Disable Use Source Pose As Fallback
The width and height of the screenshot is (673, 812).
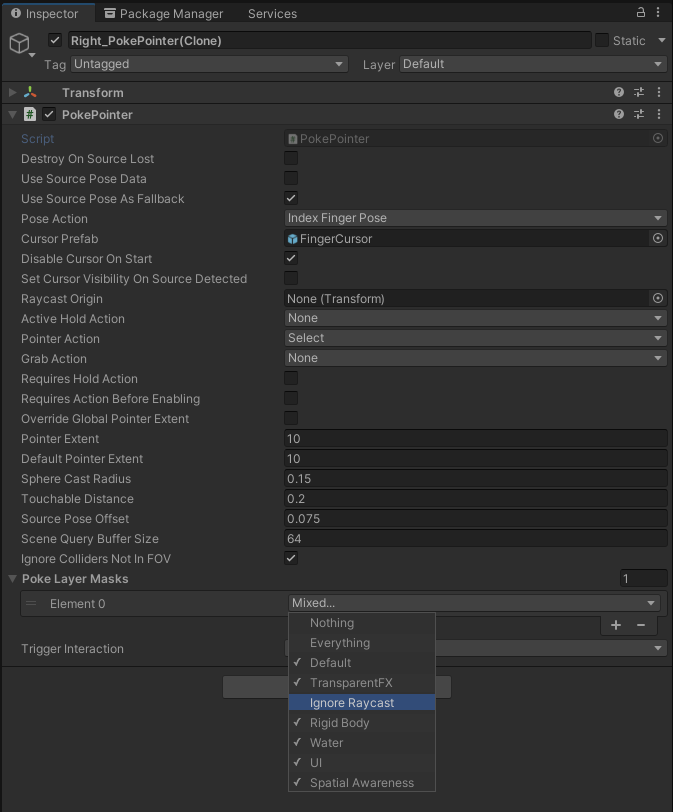[290, 198]
